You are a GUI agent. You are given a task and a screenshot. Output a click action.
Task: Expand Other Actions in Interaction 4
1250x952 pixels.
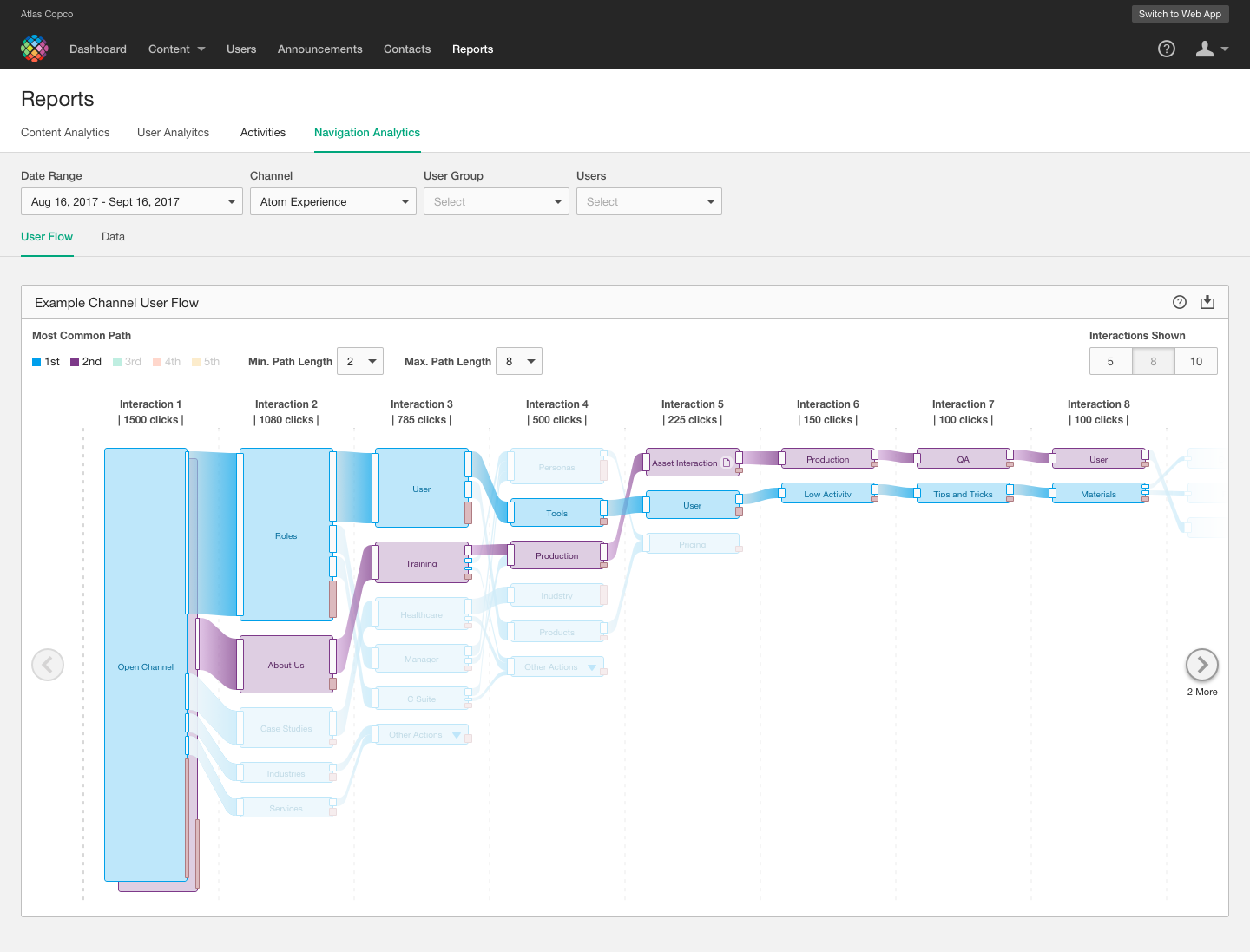590,666
